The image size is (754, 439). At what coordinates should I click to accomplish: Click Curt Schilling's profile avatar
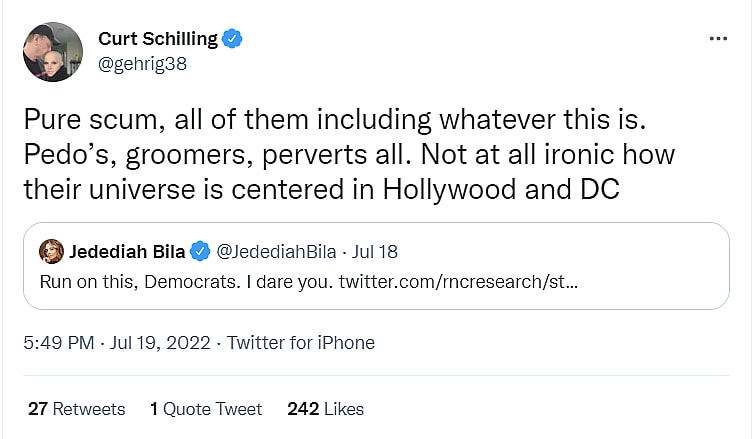click(52, 52)
